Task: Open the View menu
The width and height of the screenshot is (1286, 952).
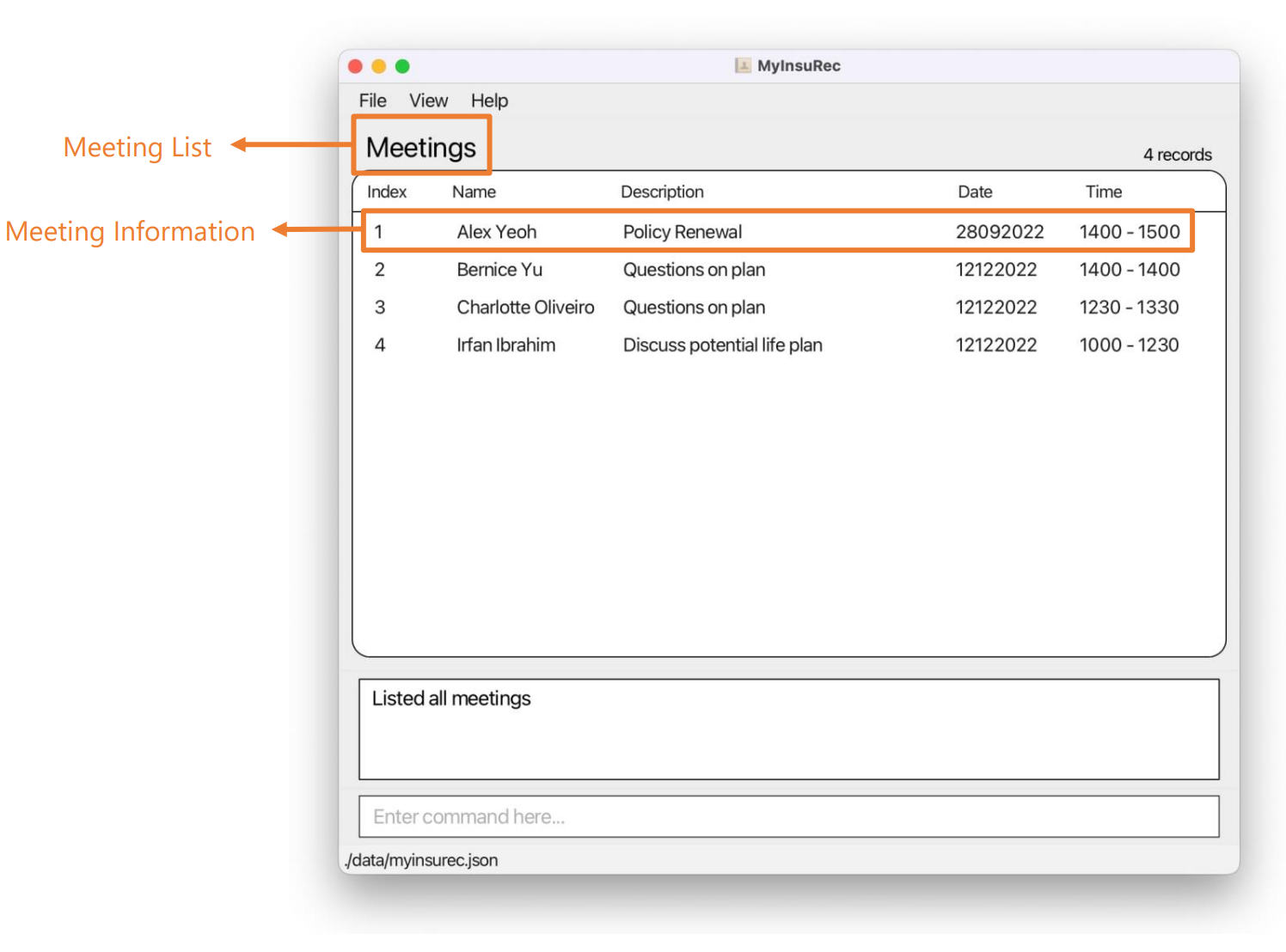Action: [x=428, y=101]
